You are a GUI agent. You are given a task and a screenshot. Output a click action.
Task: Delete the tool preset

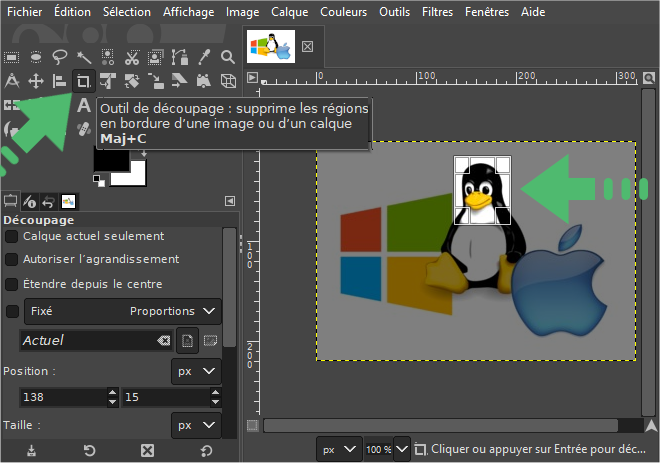click(147, 451)
